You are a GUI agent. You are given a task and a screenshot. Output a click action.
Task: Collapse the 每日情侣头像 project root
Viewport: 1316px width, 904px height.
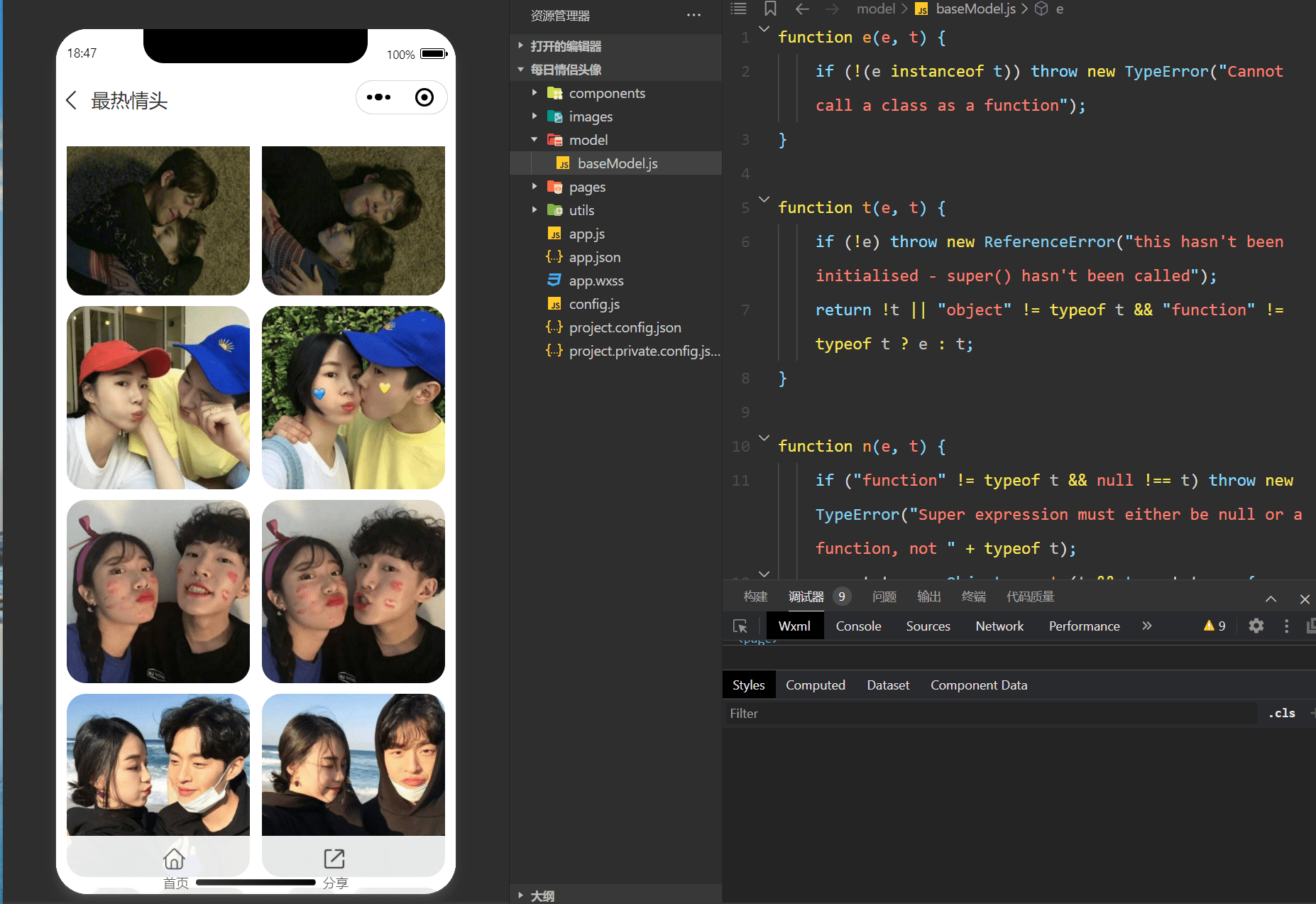point(566,70)
